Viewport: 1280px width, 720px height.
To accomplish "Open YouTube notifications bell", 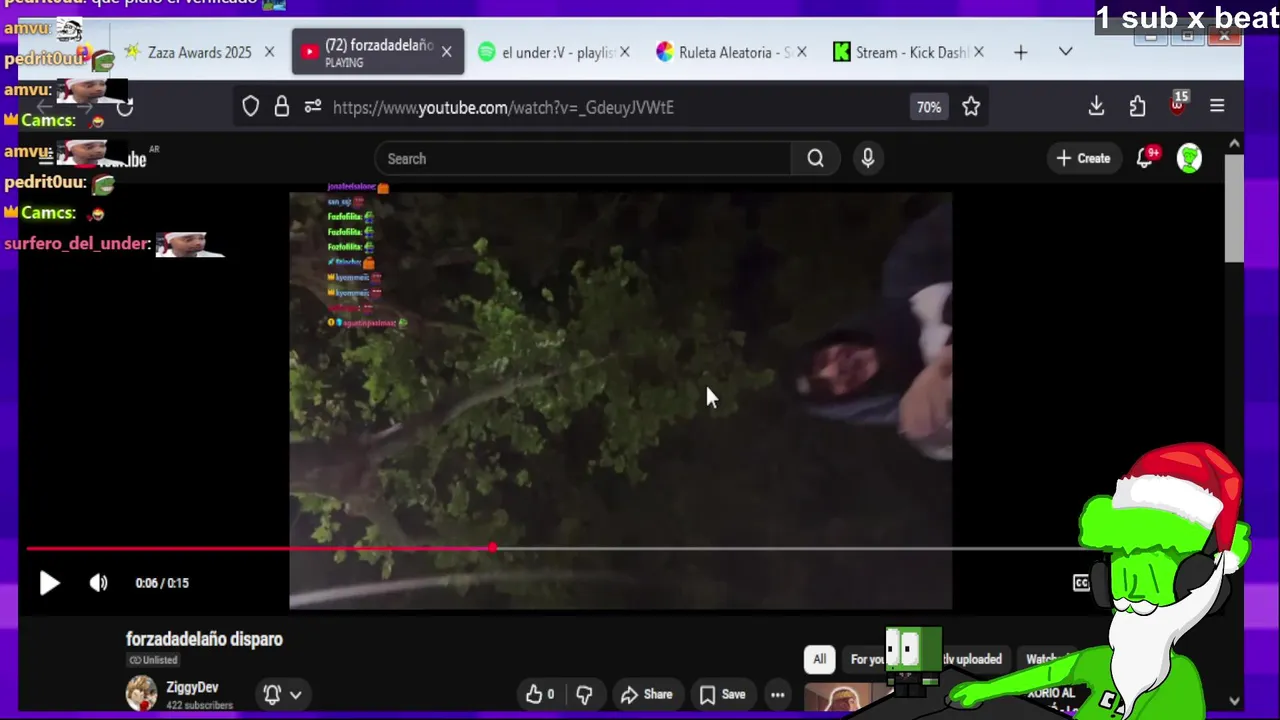I will click(1146, 158).
